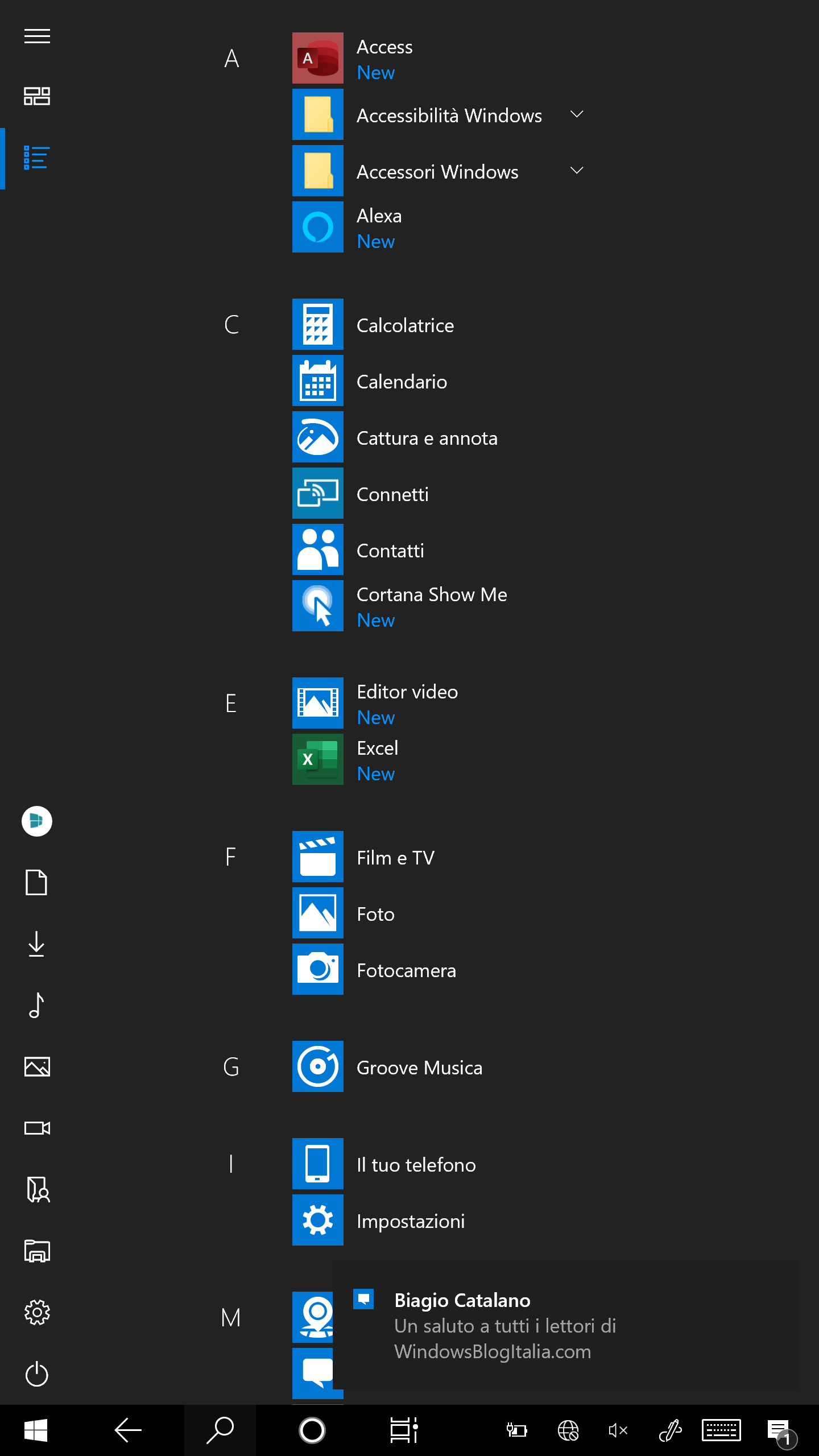Open the Editor video icon
The image size is (819, 1456).
tap(317, 703)
